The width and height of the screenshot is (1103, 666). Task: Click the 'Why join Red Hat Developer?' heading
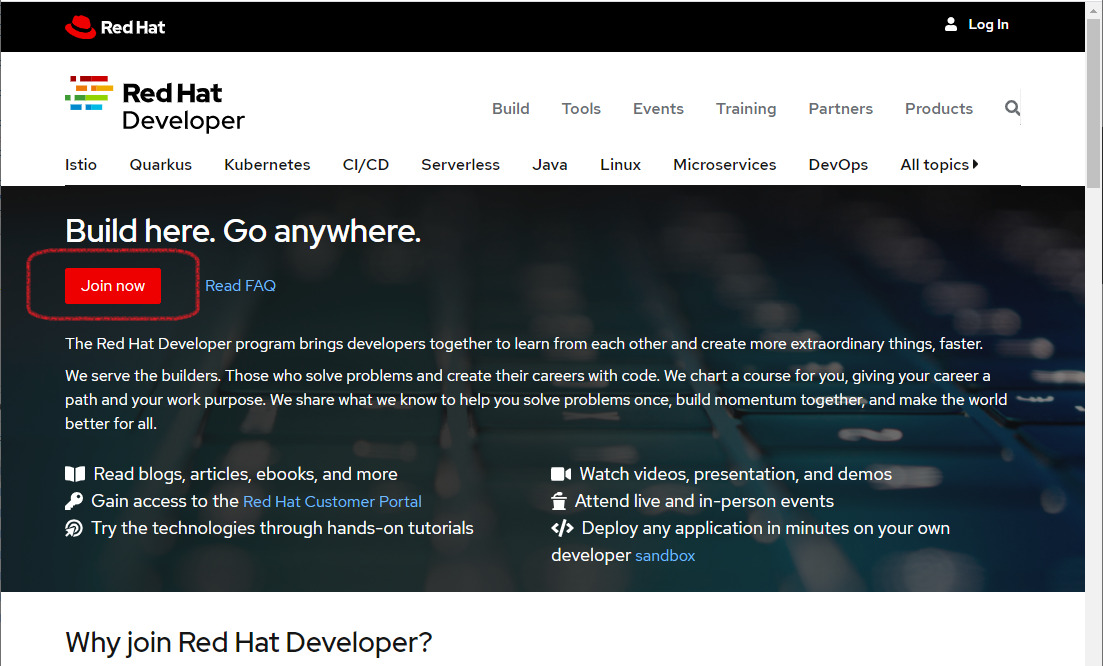pyautogui.click(x=248, y=642)
